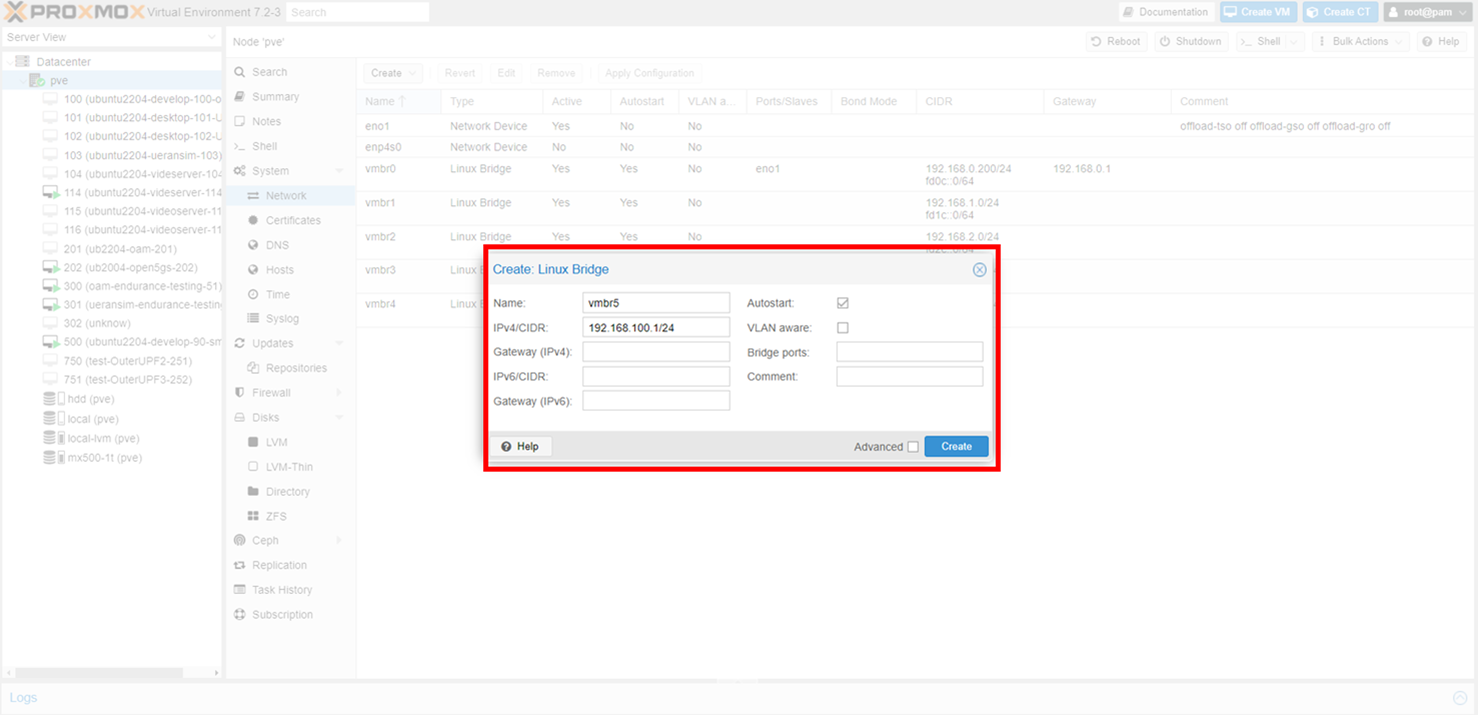The image size is (1478, 715).
Task: Enable the Advanced checkbox
Action: (x=913, y=447)
